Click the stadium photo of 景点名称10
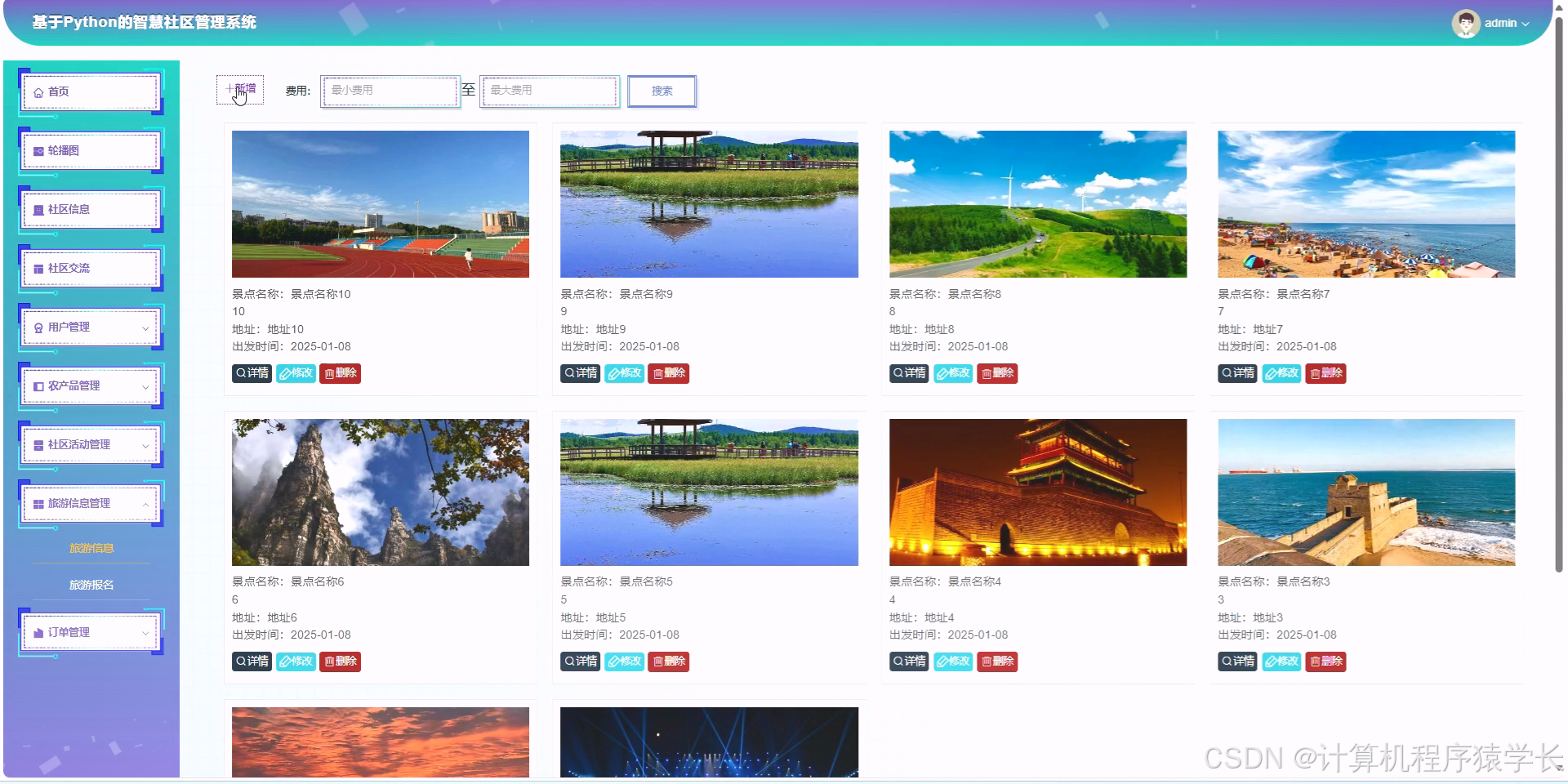The width and height of the screenshot is (1568, 784). pos(381,204)
